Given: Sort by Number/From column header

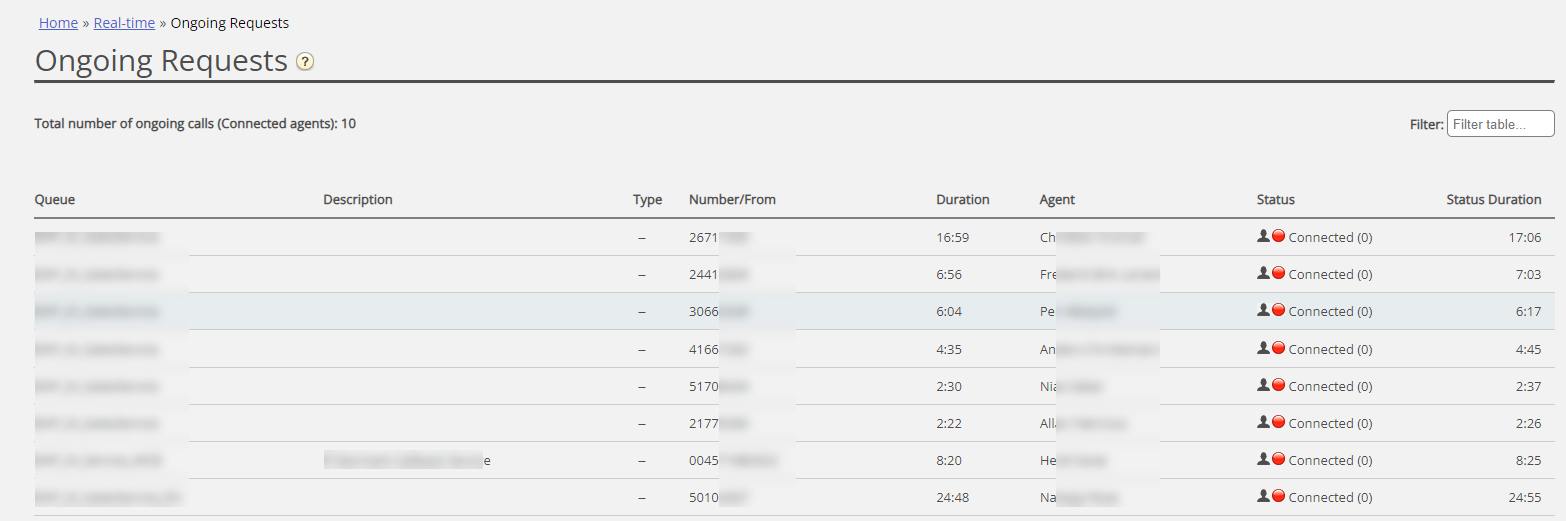Looking at the screenshot, I should point(732,200).
